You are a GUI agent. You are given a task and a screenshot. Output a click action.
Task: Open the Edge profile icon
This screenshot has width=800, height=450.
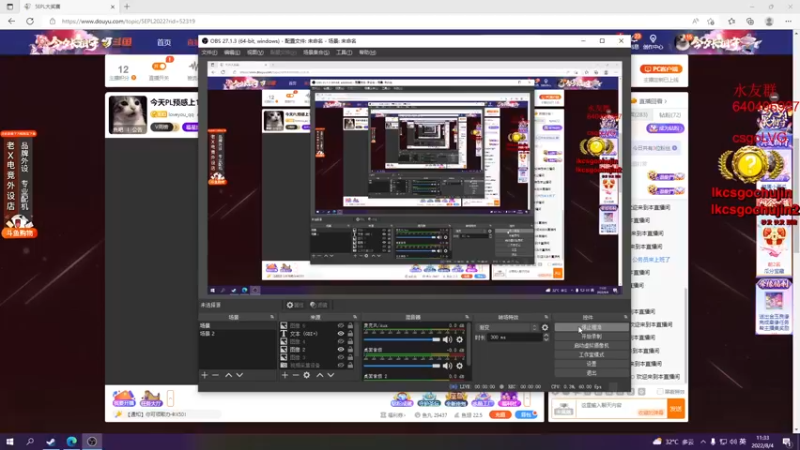coord(769,21)
